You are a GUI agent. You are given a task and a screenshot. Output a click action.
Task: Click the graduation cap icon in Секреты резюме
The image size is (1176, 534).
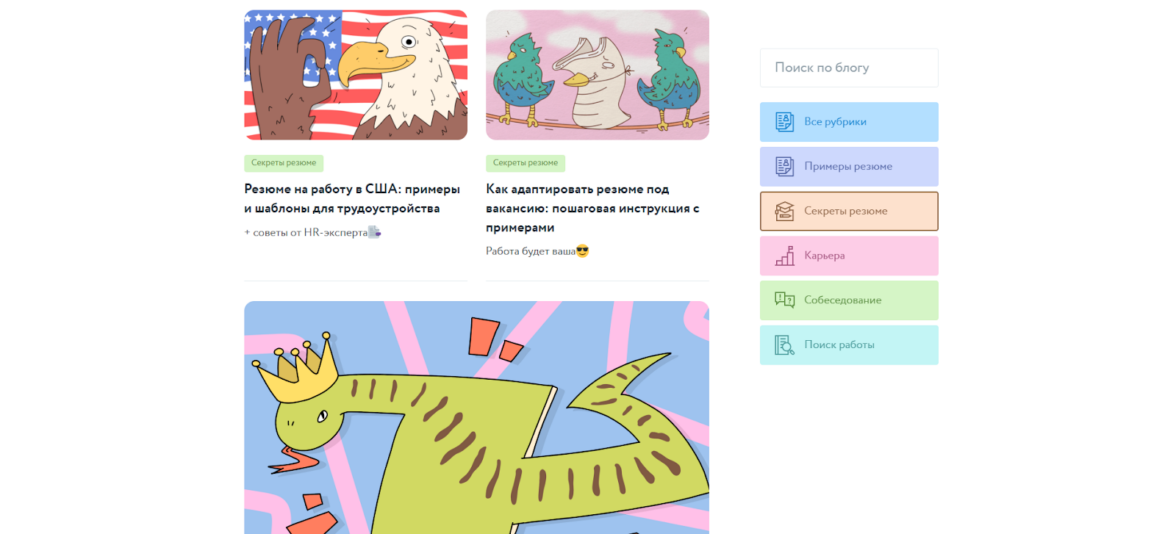[784, 212]
